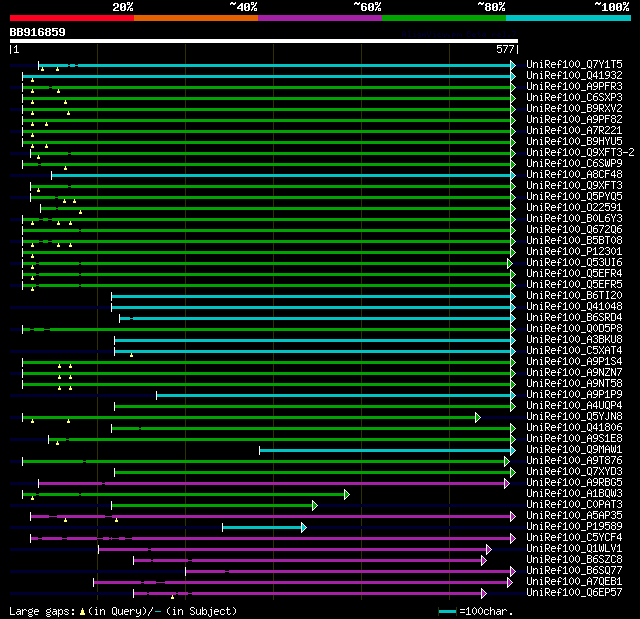
Task: Click the UniRef100_C6SWP9 entry
Action: tap(574, 164)
